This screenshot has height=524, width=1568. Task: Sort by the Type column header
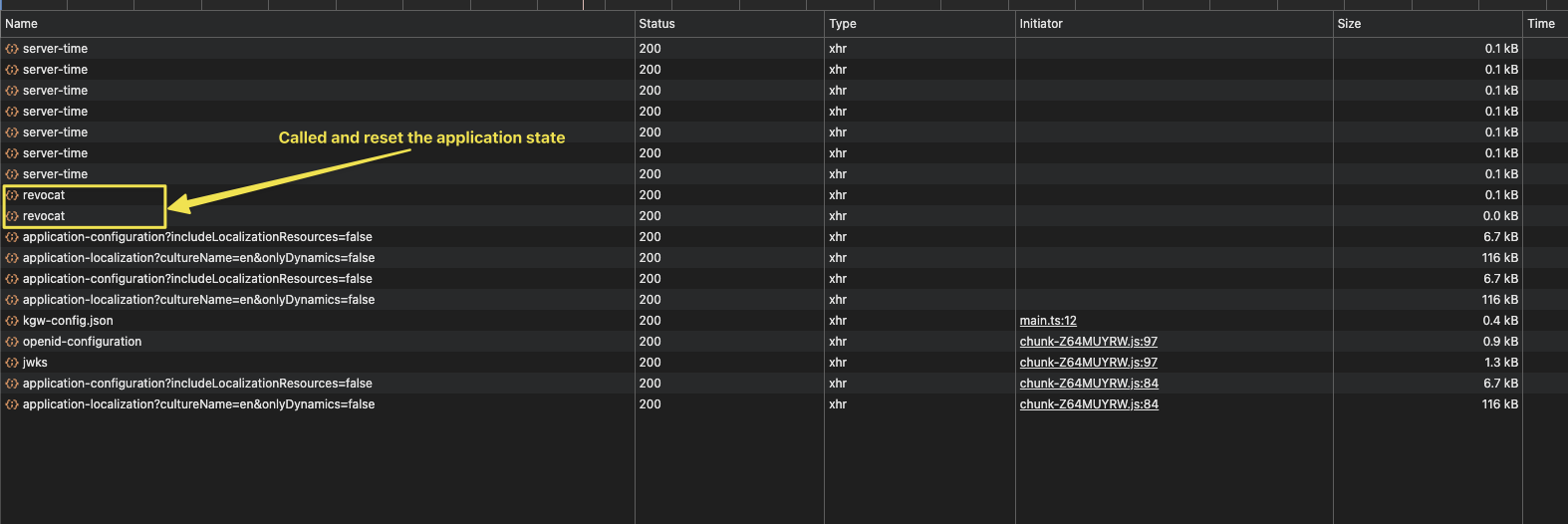843,24
